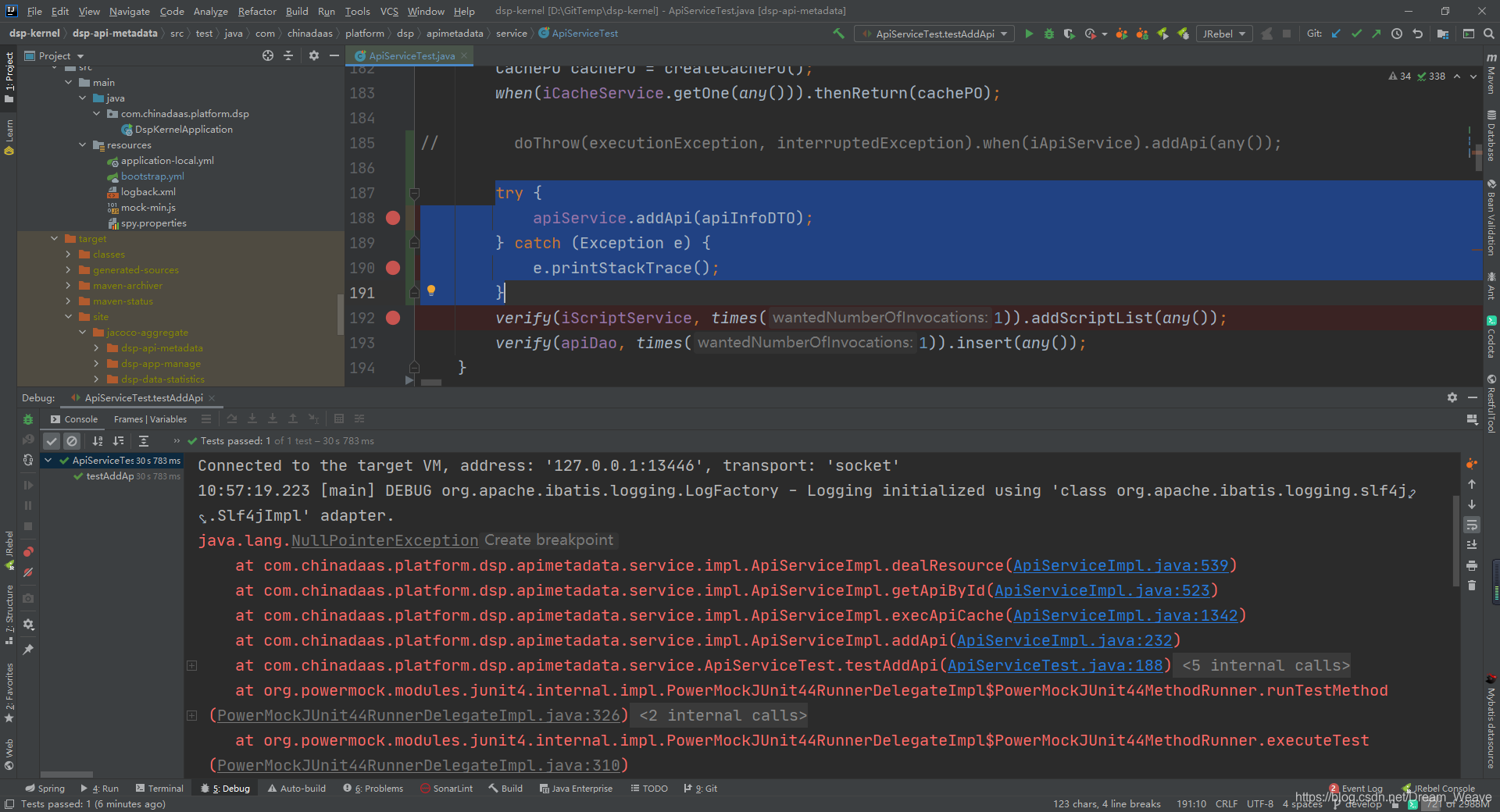Toggle show ignored tests filter
Image resolution: width=1500 pixels, height=812 pixels.
pos(72,441)
